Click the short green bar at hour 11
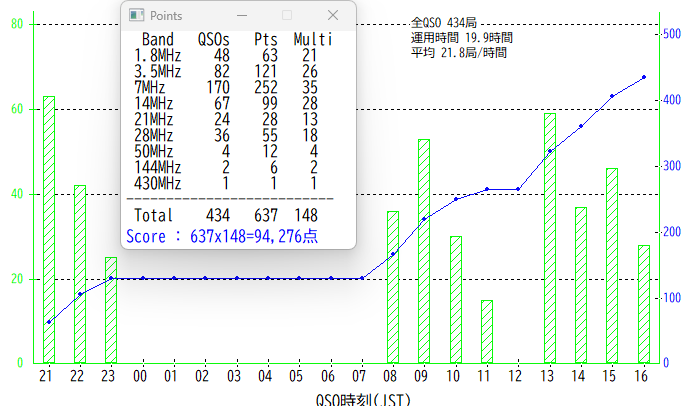Image resolution: width=691 pixels, height=406 pixels. (x=487, y=331)
